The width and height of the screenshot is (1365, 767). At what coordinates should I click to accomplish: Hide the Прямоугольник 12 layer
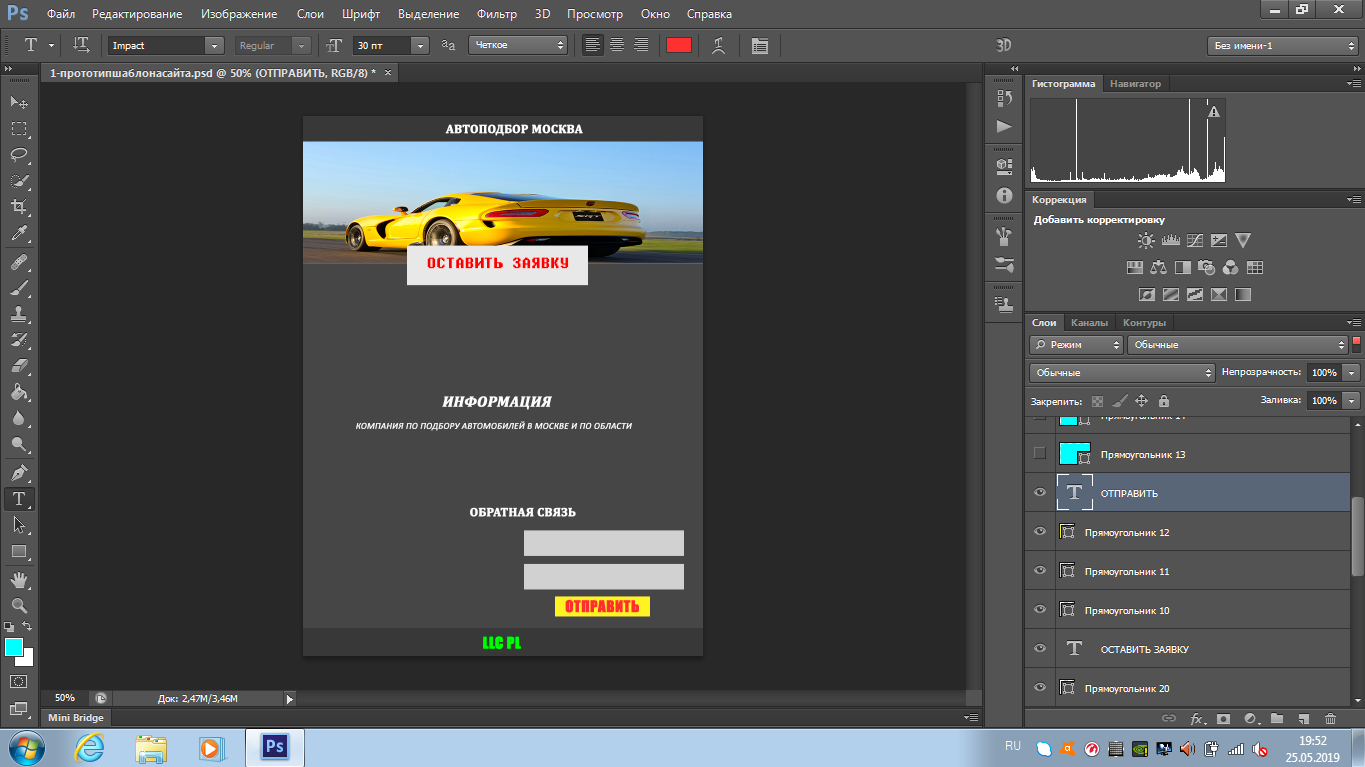1040,532
